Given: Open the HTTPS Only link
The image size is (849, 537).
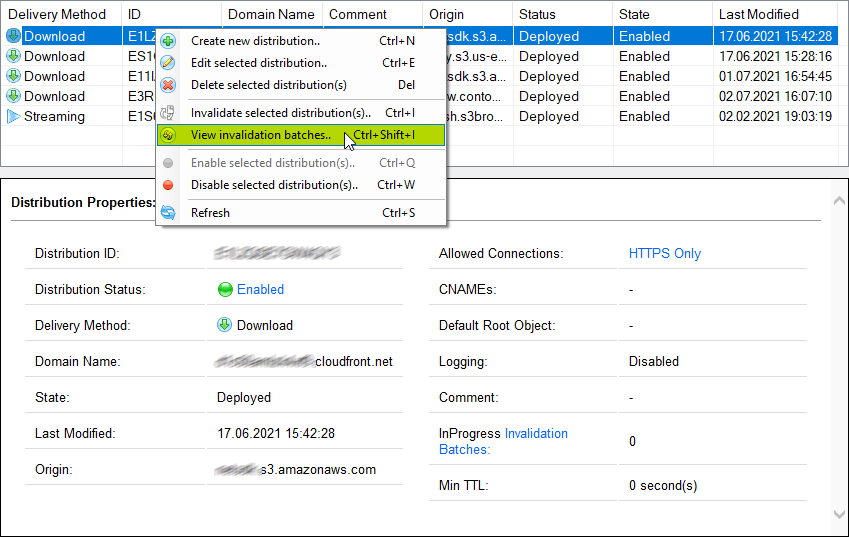Looking at the screenshot, I should (x=665, y=253).
